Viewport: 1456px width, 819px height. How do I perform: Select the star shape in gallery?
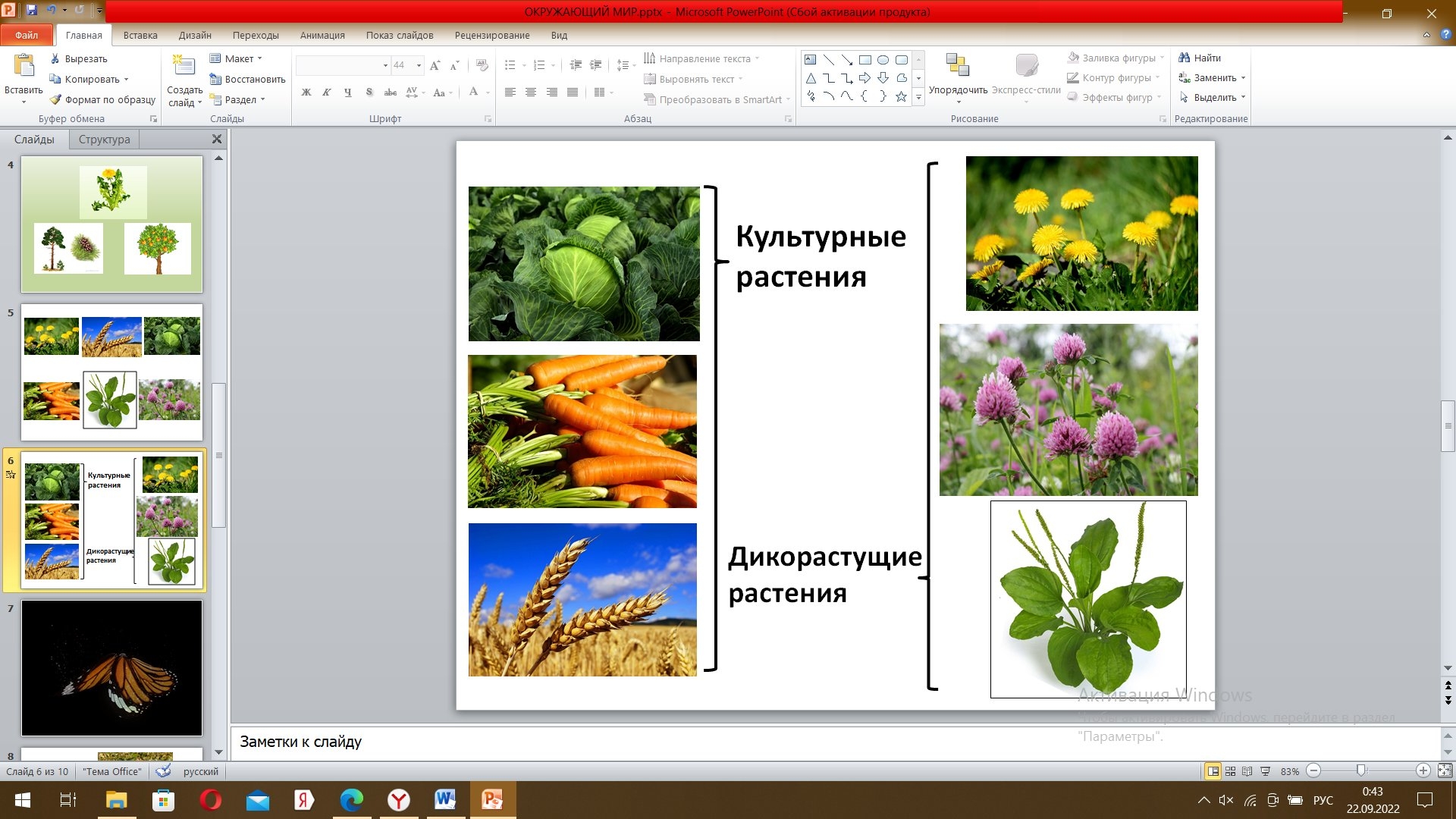(x=901, y=96)
